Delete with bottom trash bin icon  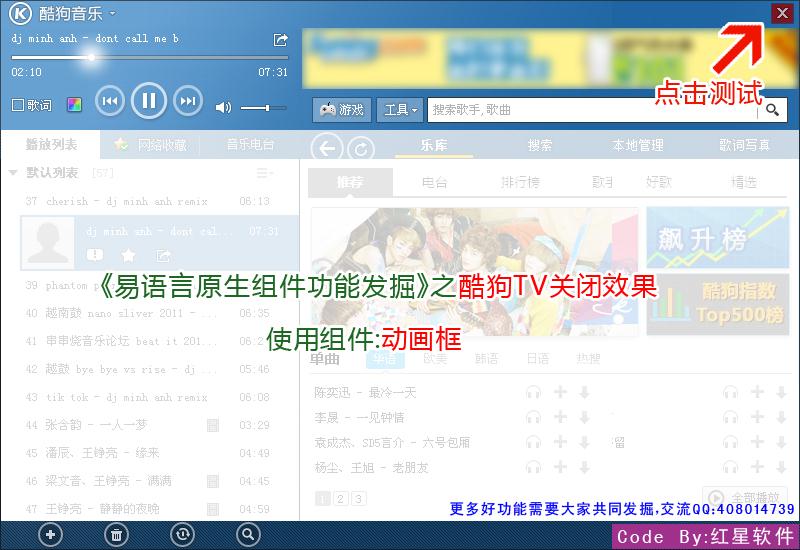point(116,535)
